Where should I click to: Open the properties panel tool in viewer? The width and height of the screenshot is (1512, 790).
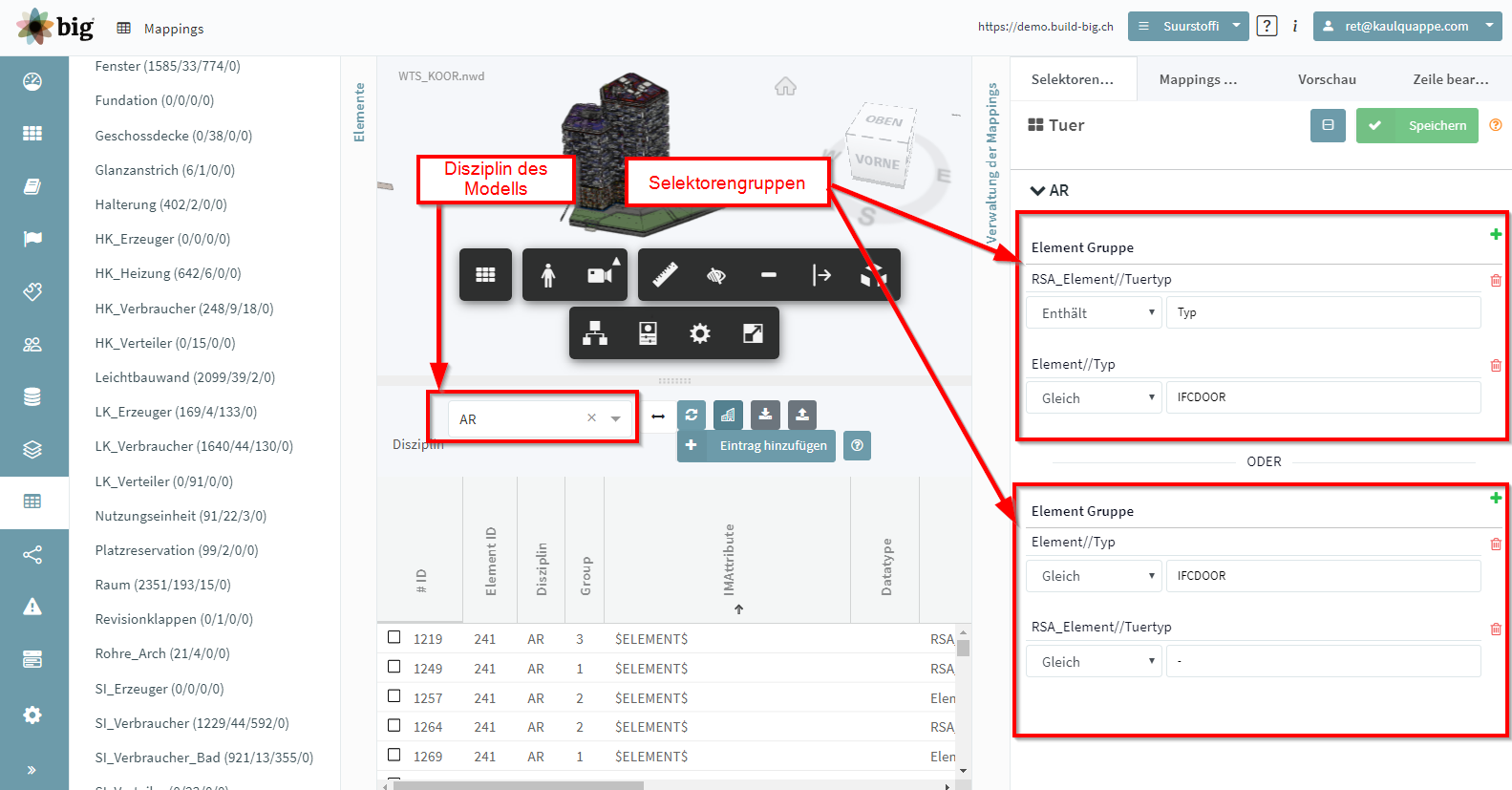[648, 333]
